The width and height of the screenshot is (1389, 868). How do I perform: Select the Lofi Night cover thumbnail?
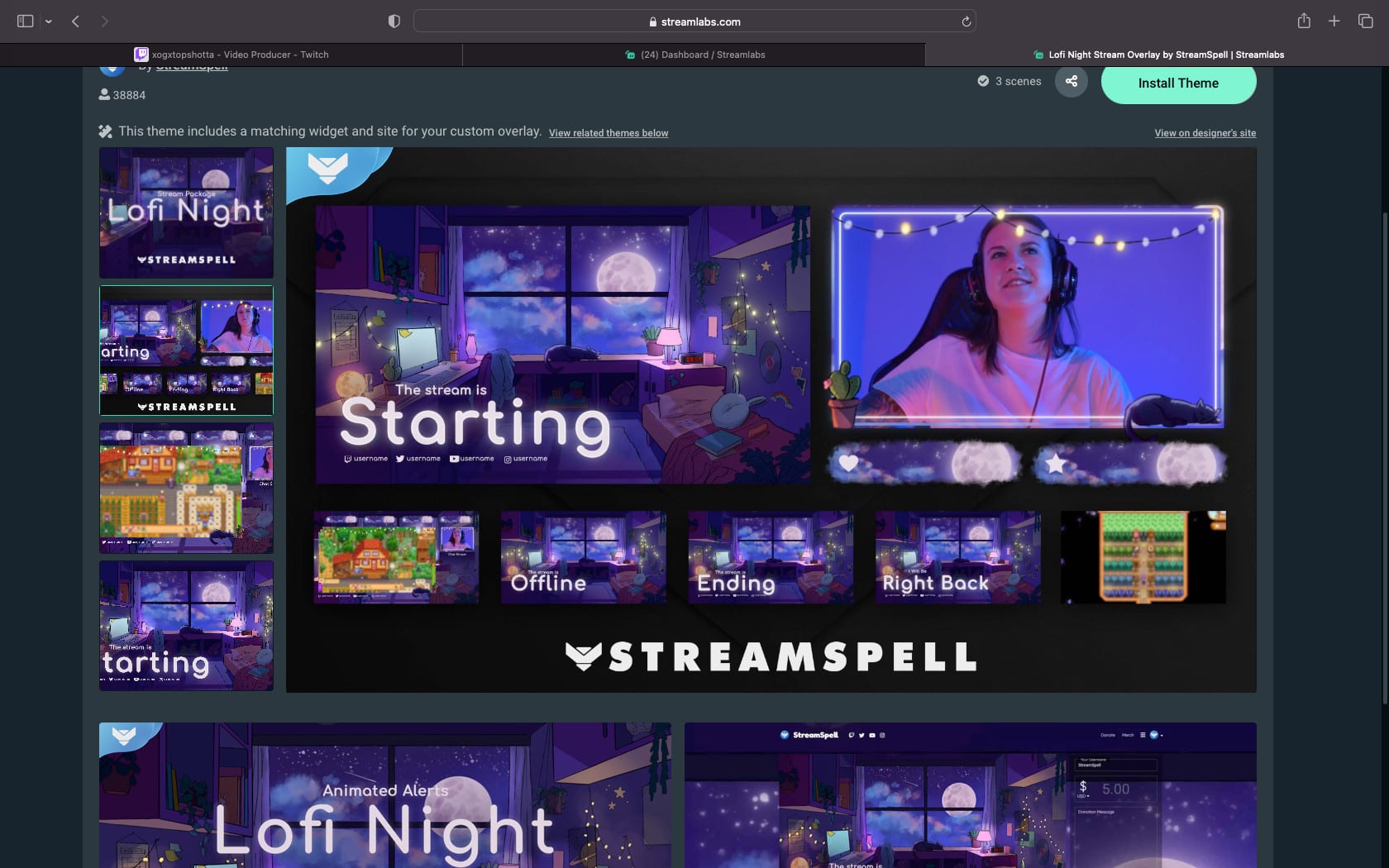186,212
